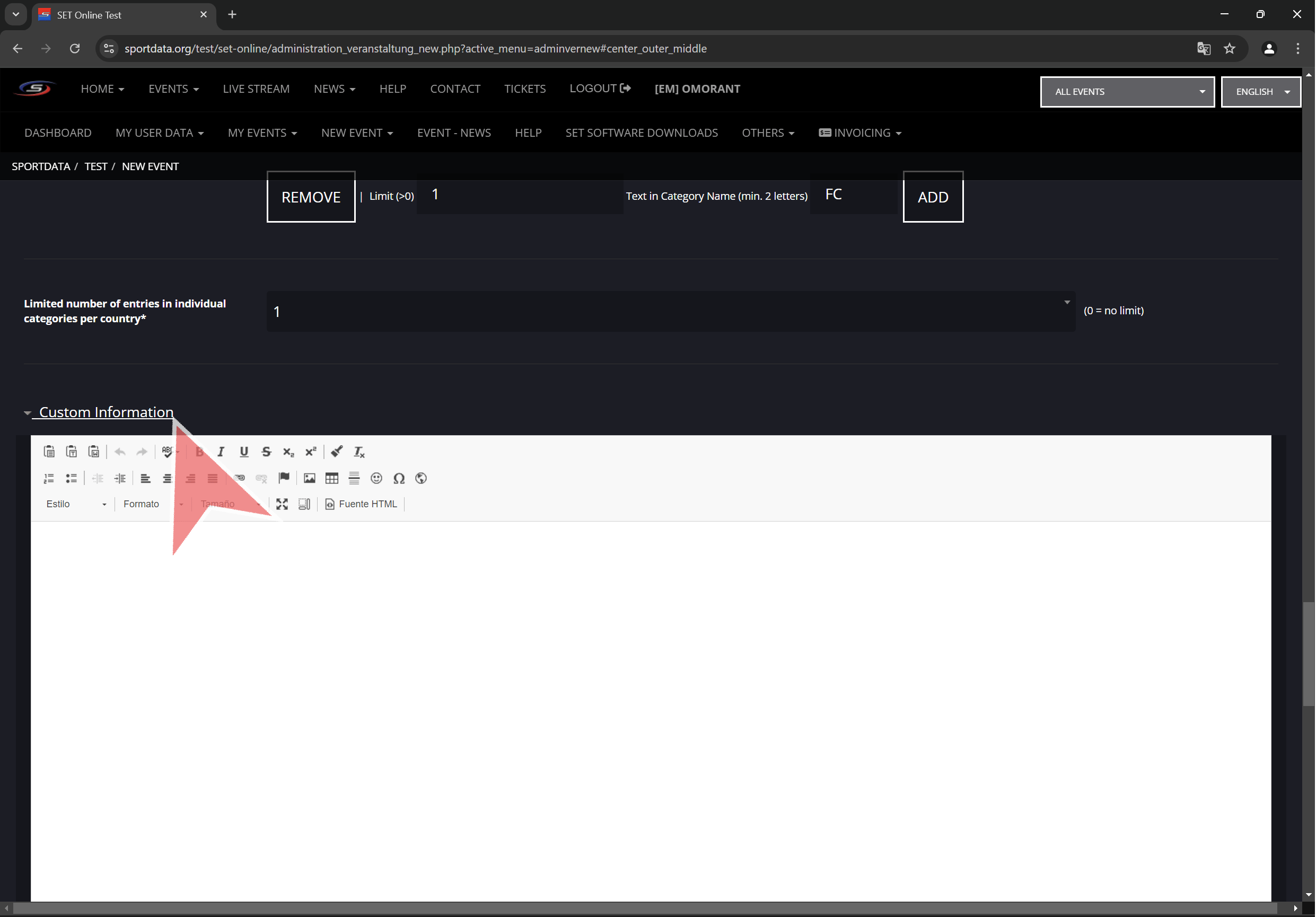Toggle superscript formatting
1316x917 pixels.
point(310,452)
